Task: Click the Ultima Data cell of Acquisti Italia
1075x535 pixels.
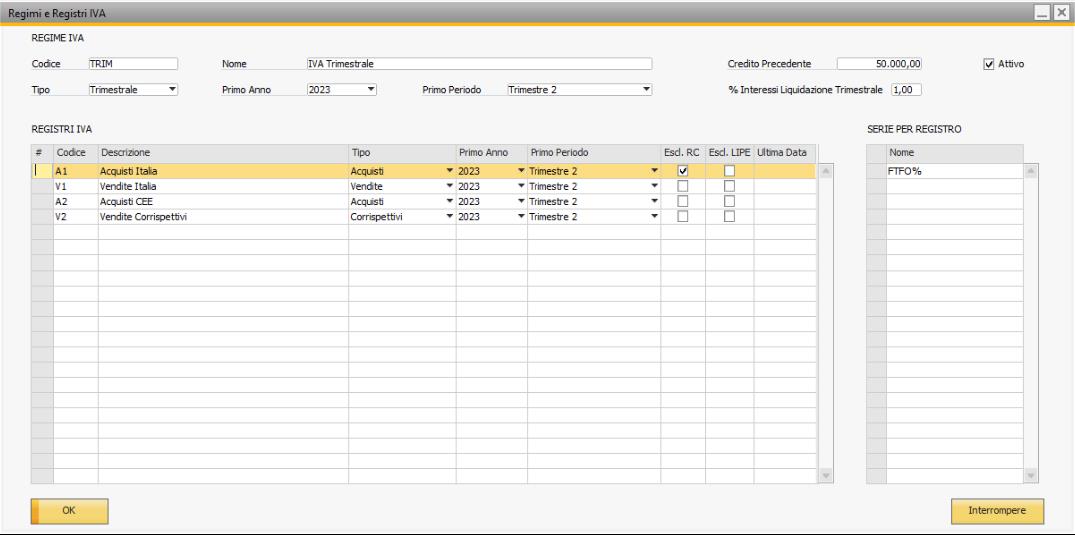Action: click(x=785, y=171)
